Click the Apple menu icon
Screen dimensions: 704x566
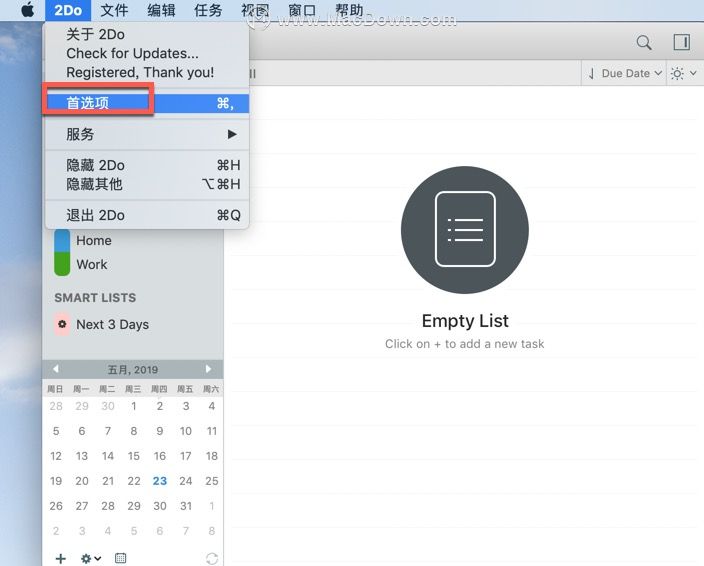(x=27, y=9)
